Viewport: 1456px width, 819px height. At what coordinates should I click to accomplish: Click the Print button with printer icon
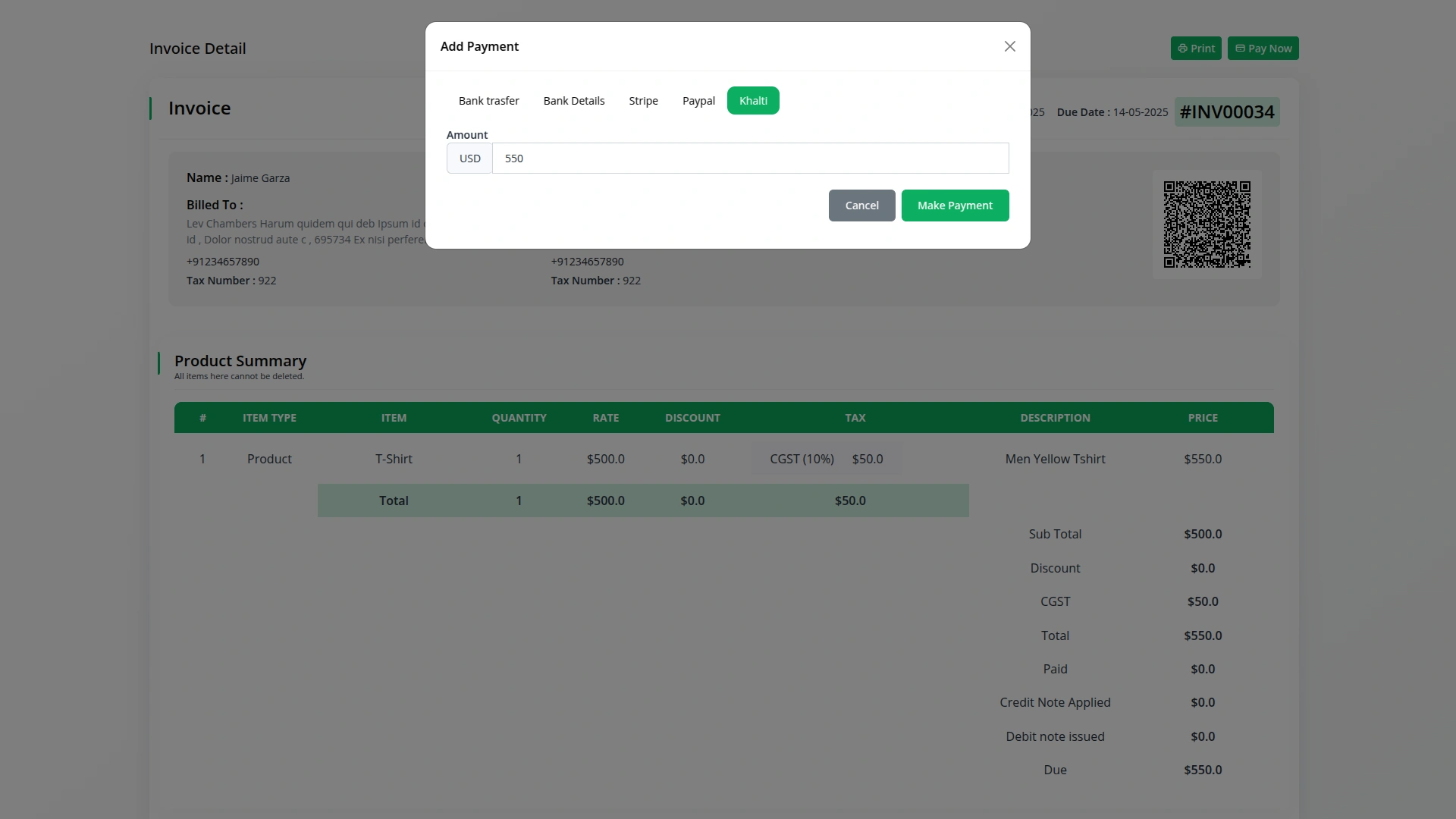1195,49
